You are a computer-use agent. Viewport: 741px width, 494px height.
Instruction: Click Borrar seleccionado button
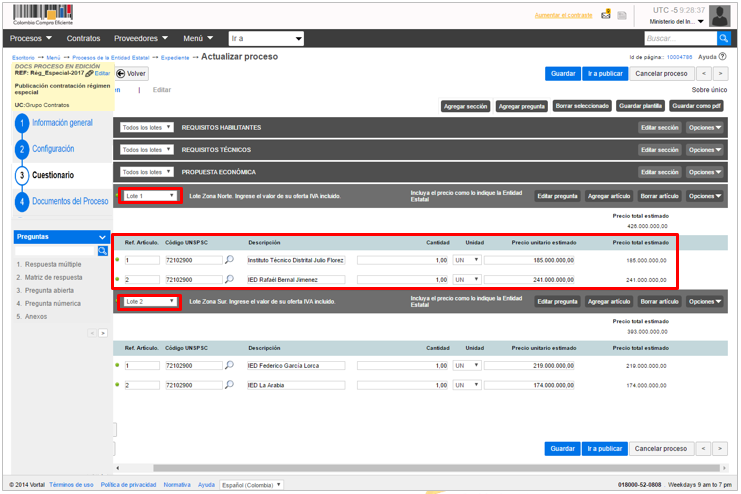582,106
